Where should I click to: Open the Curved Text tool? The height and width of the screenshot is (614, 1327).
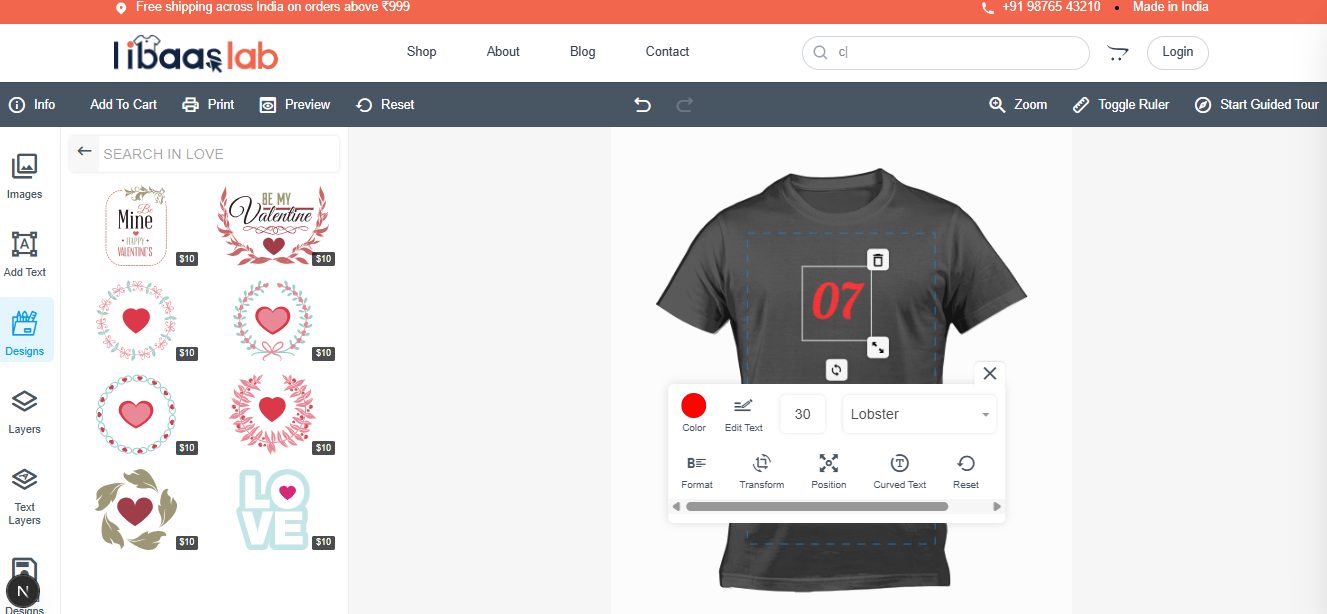tap(899, 471)
